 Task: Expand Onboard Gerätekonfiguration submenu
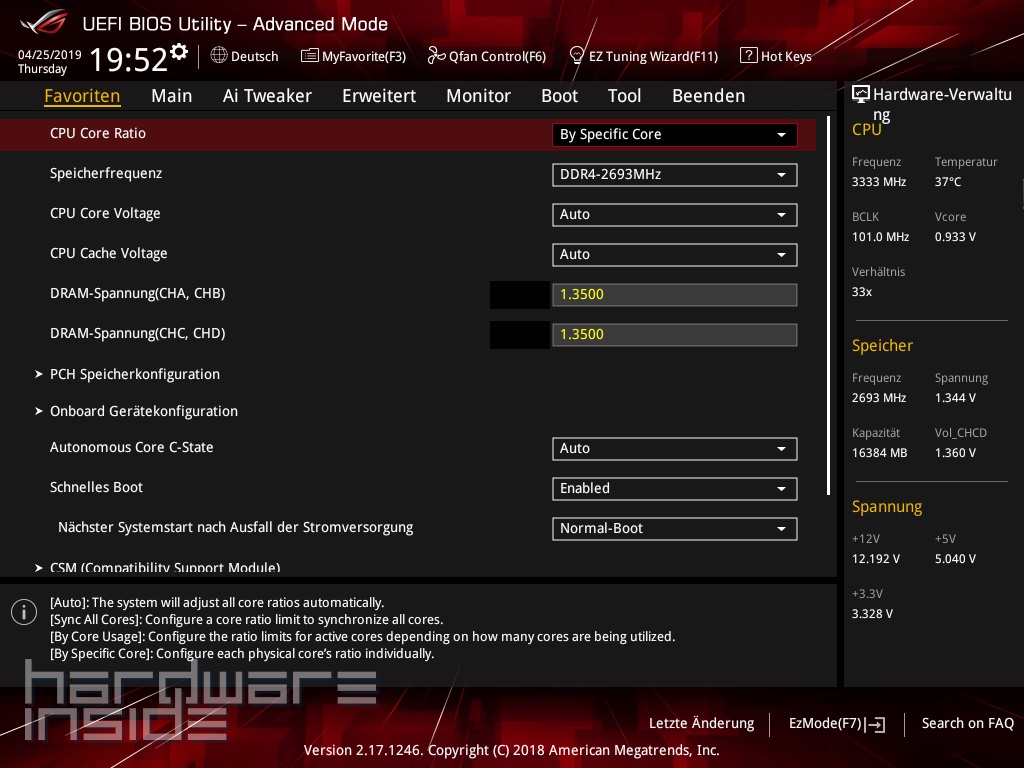click(x=143, y=411)
